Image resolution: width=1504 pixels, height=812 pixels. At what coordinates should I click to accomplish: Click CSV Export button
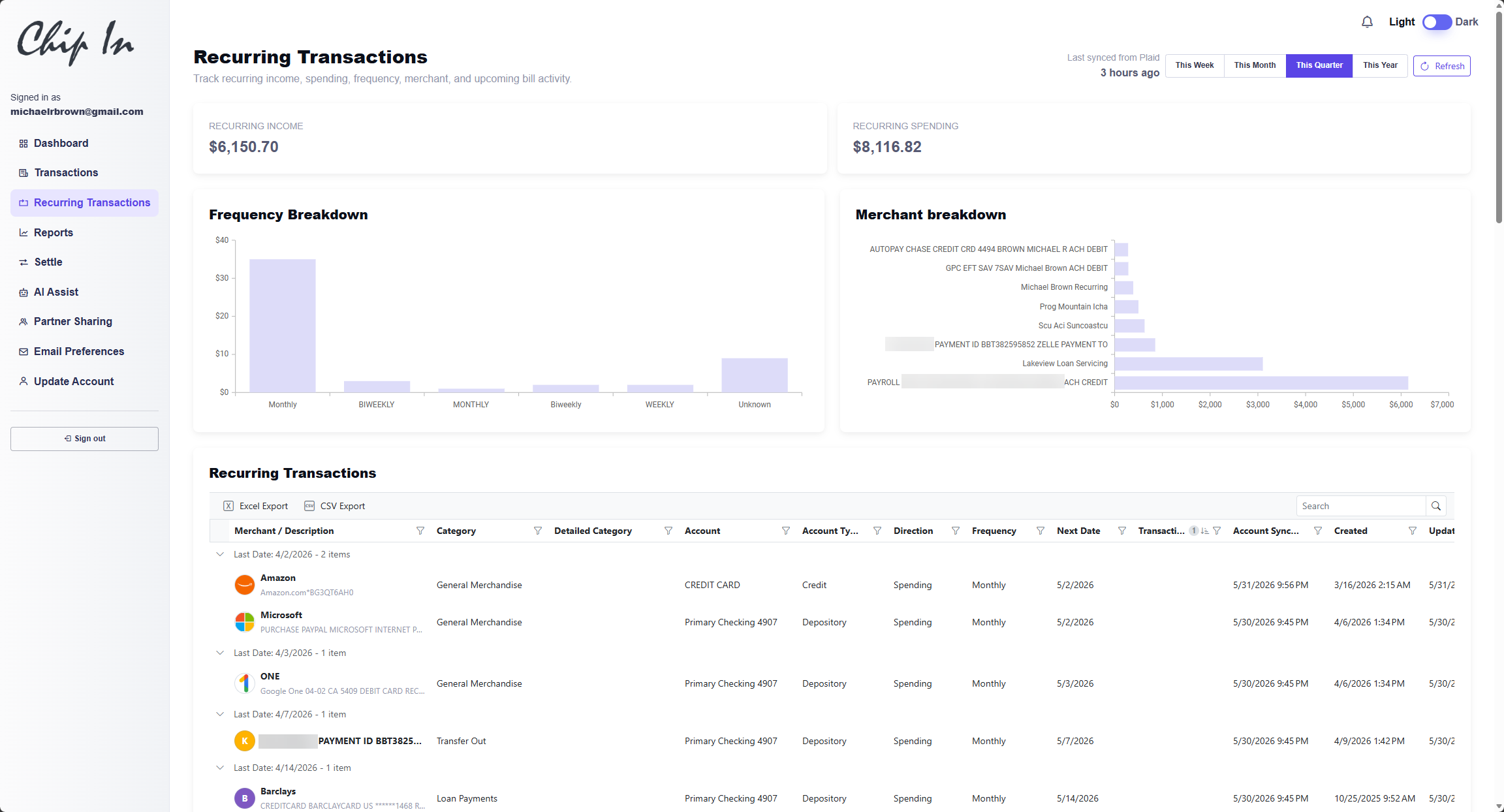pos(334,506)
